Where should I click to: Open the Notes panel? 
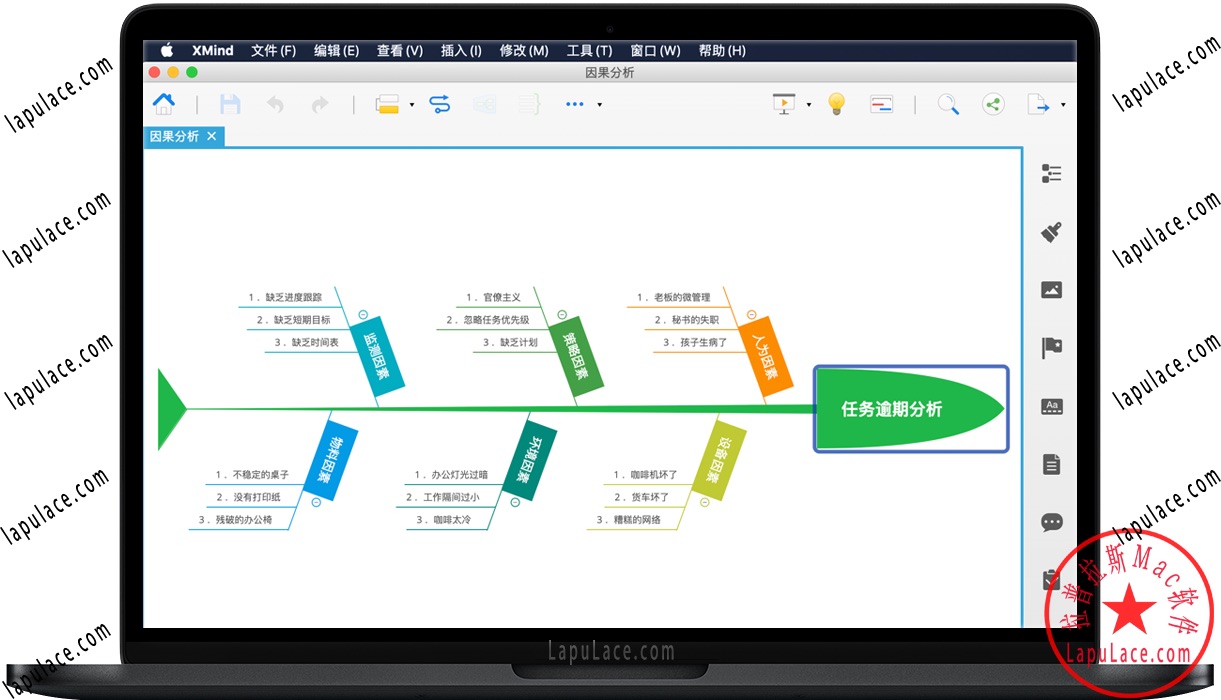(1051, 463)
